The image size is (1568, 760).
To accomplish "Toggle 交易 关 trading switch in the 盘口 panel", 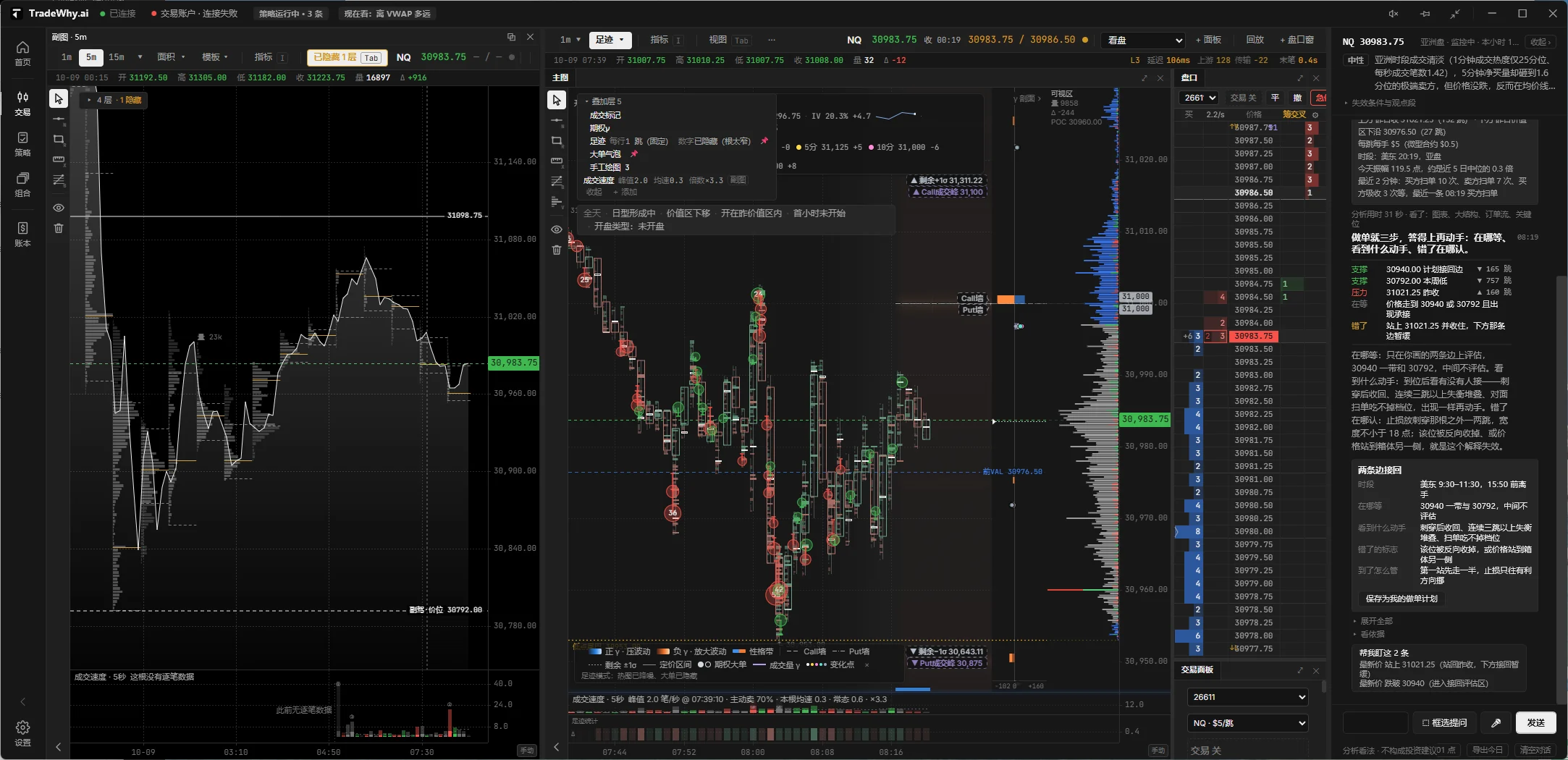I will point(1243,98).
